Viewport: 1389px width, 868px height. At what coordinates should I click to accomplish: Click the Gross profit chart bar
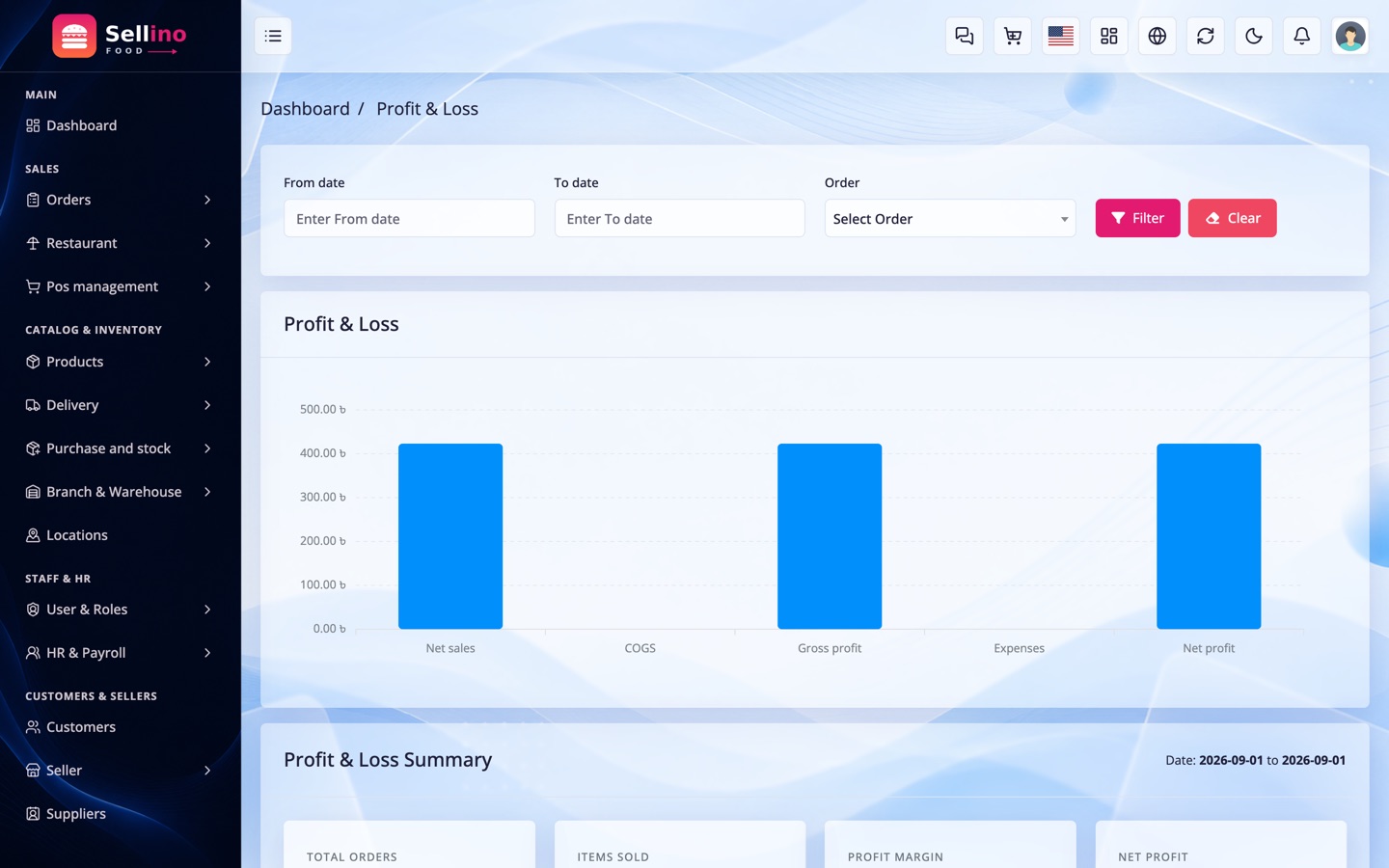coord(830,536)
